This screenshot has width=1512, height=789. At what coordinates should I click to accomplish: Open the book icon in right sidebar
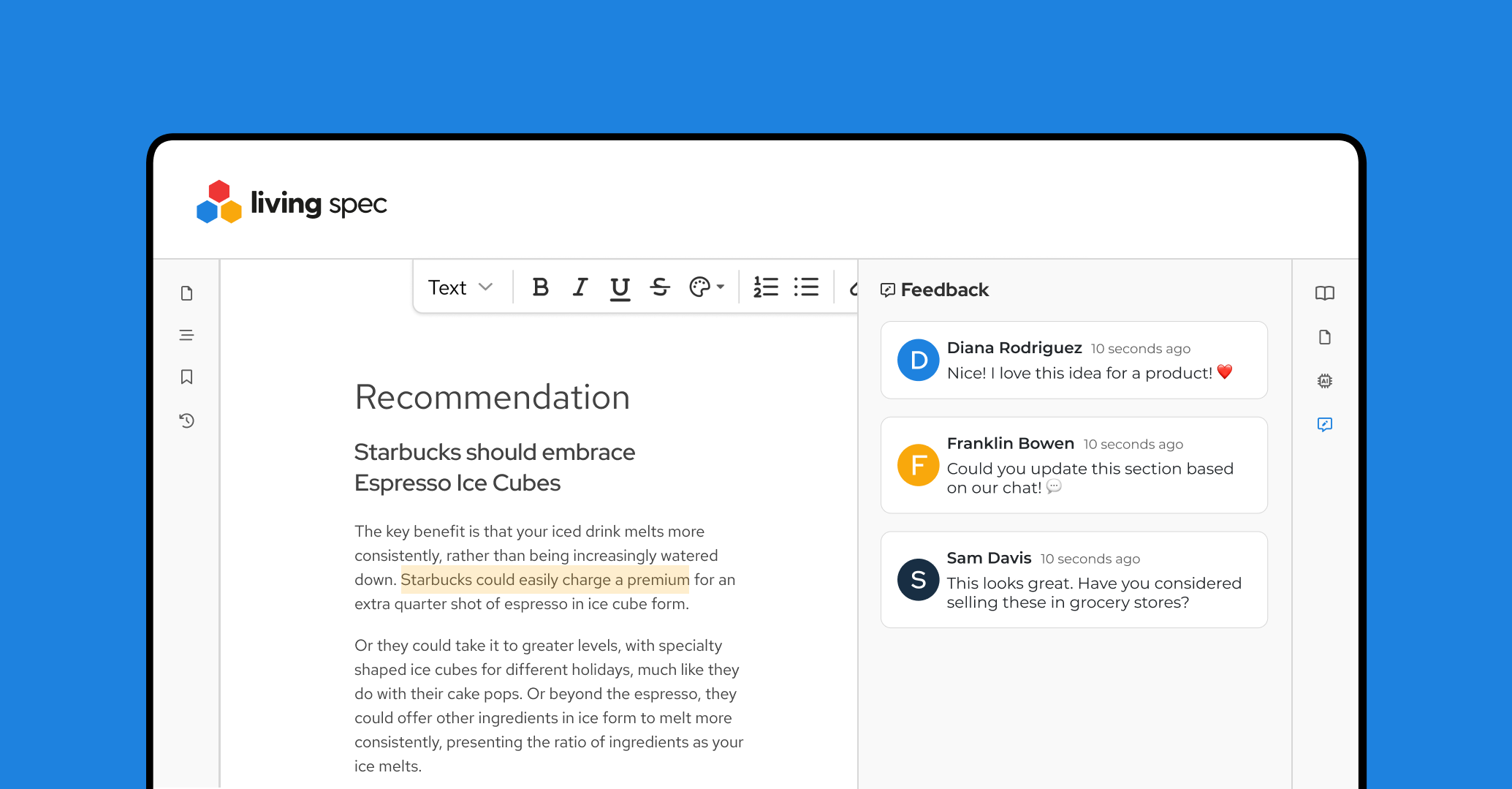1324,293
